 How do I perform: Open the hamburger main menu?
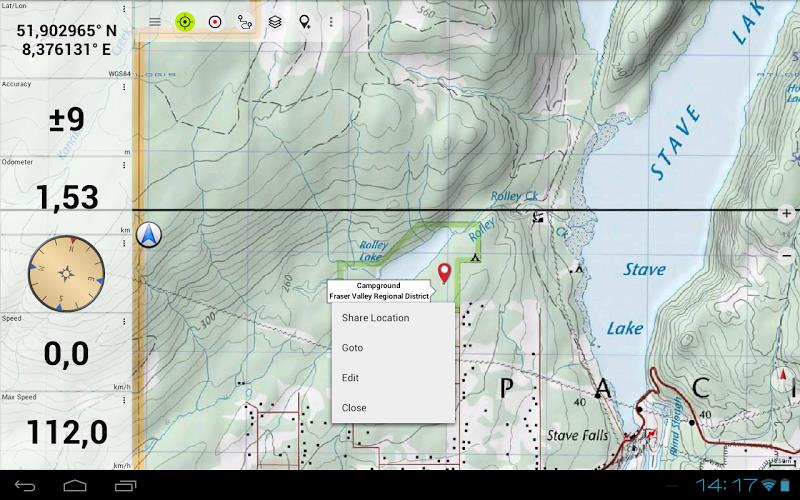click(x=154, y=21)
